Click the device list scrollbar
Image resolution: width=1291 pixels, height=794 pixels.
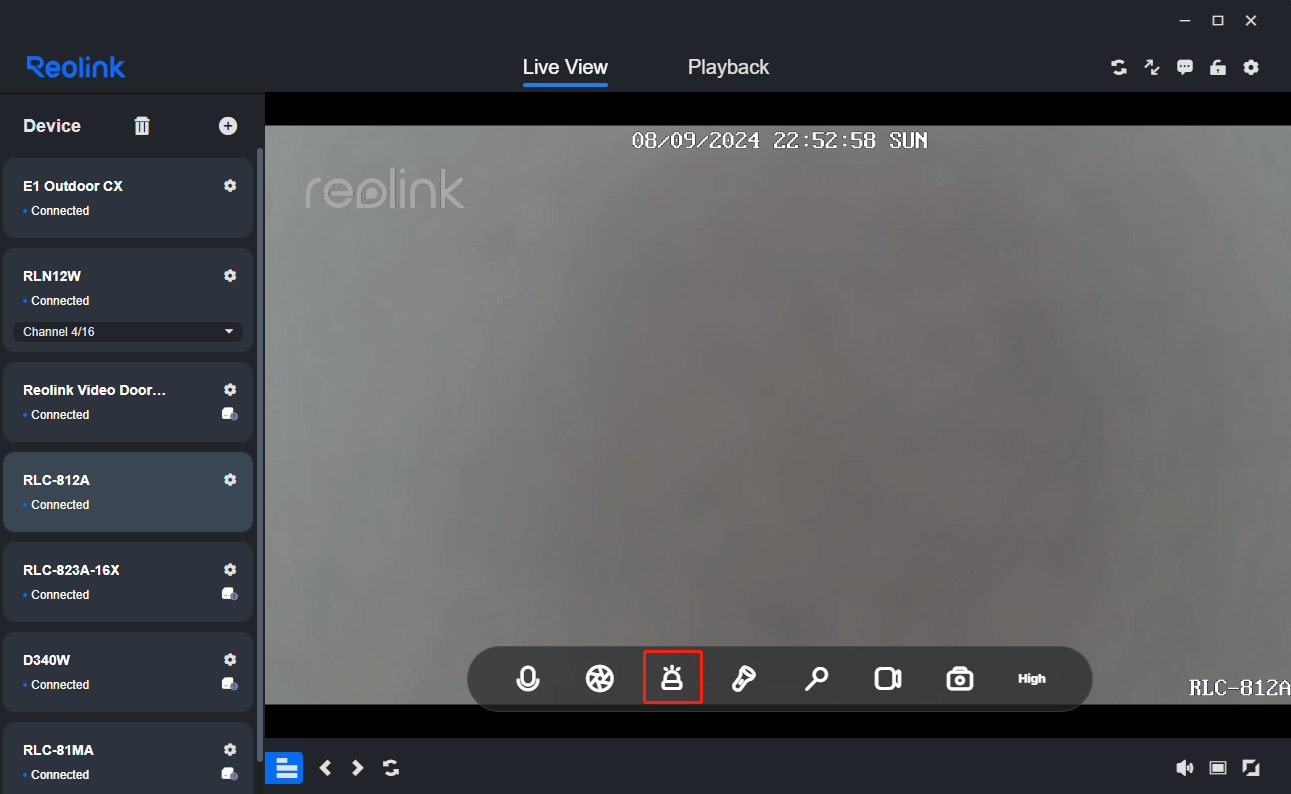pyautogui.click(x=261, y=455)
